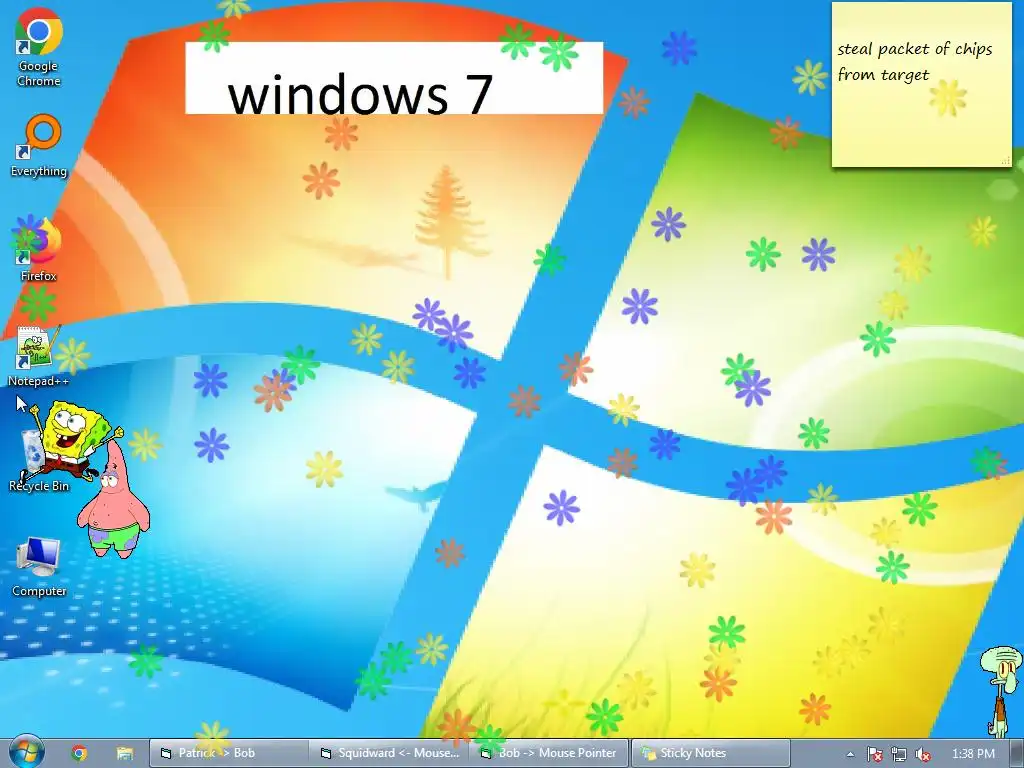Select the Computer desktop icon
Screen dimensions: 1024x768
[x=39, y=567]
